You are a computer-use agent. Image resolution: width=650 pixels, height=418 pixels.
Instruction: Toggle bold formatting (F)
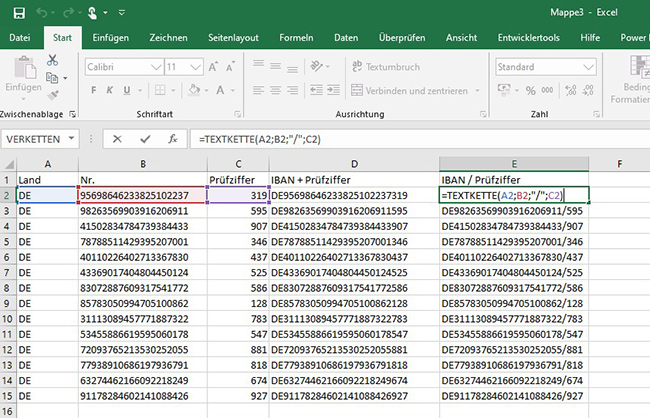[94, 90]
